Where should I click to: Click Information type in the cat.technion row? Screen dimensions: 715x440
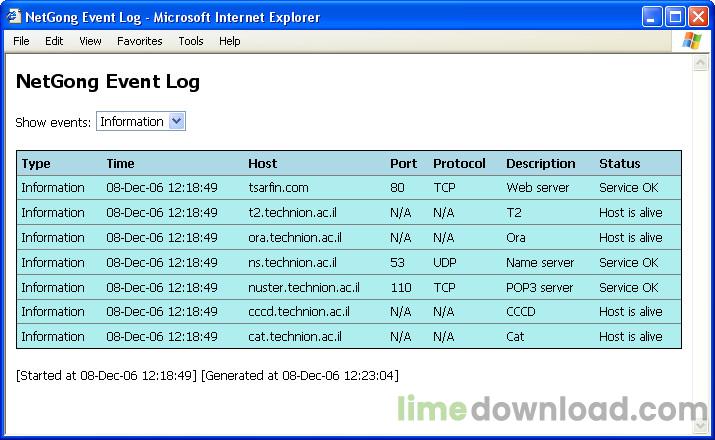click(x=53, y=337)
